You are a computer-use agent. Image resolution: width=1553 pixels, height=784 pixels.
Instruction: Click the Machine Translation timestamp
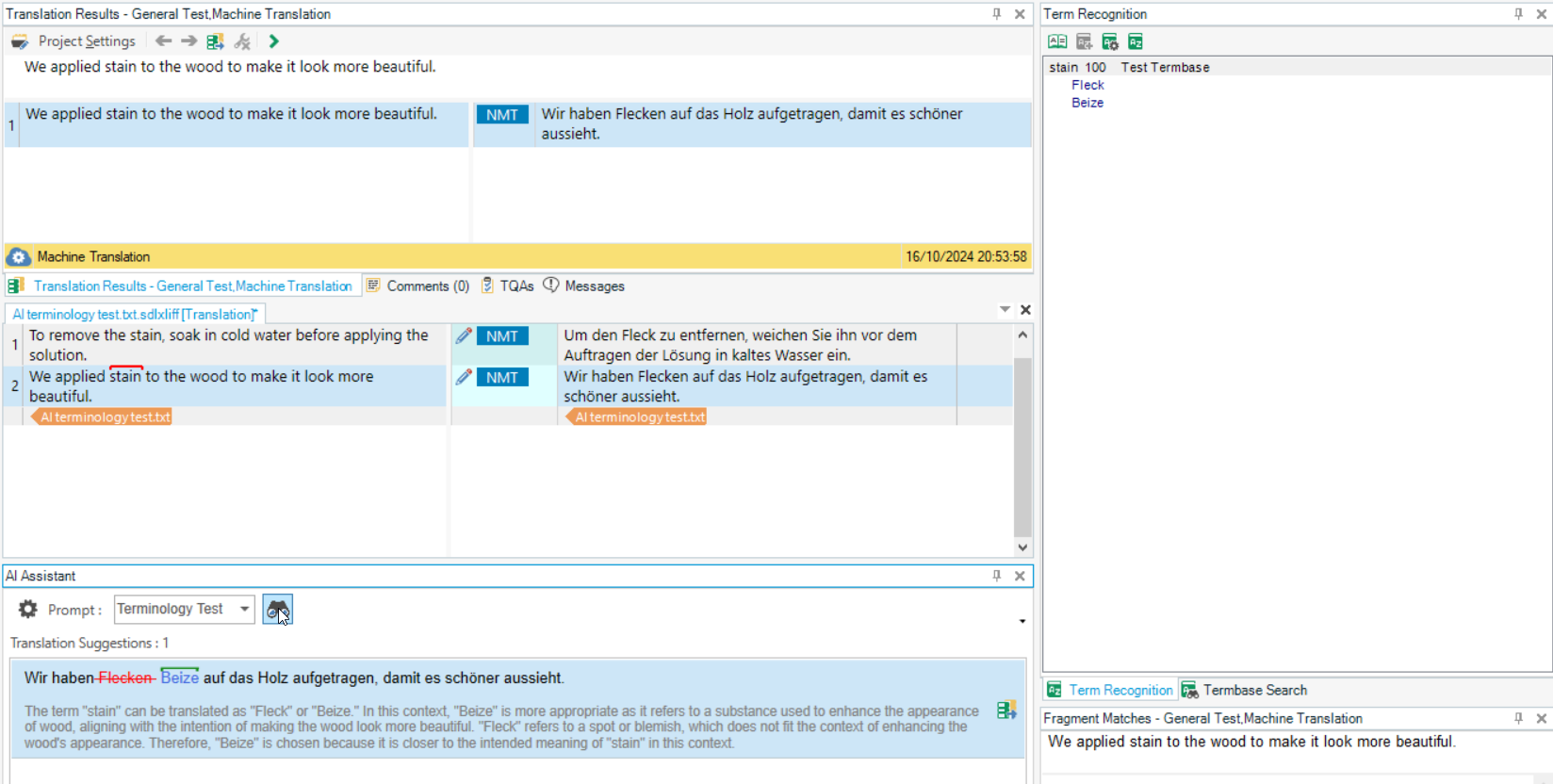click(x=966, y=256)
